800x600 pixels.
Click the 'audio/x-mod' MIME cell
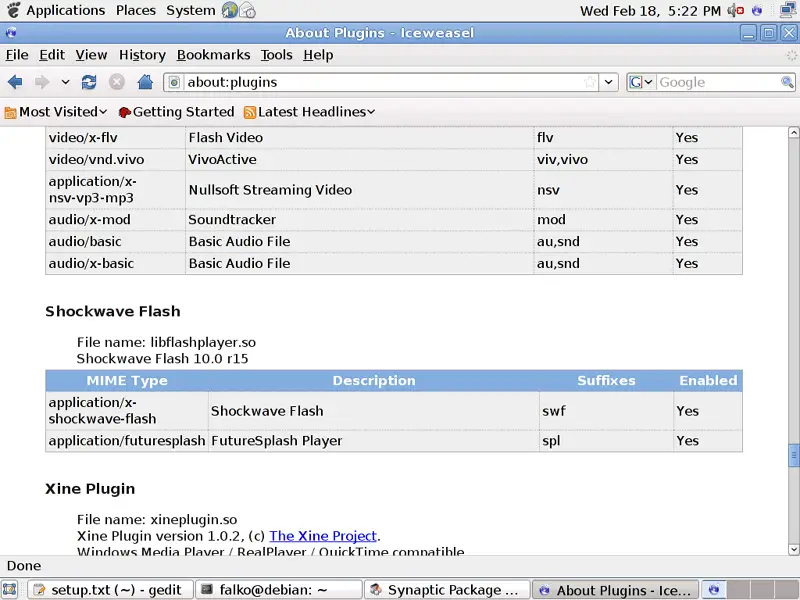[x=115, y=219]
